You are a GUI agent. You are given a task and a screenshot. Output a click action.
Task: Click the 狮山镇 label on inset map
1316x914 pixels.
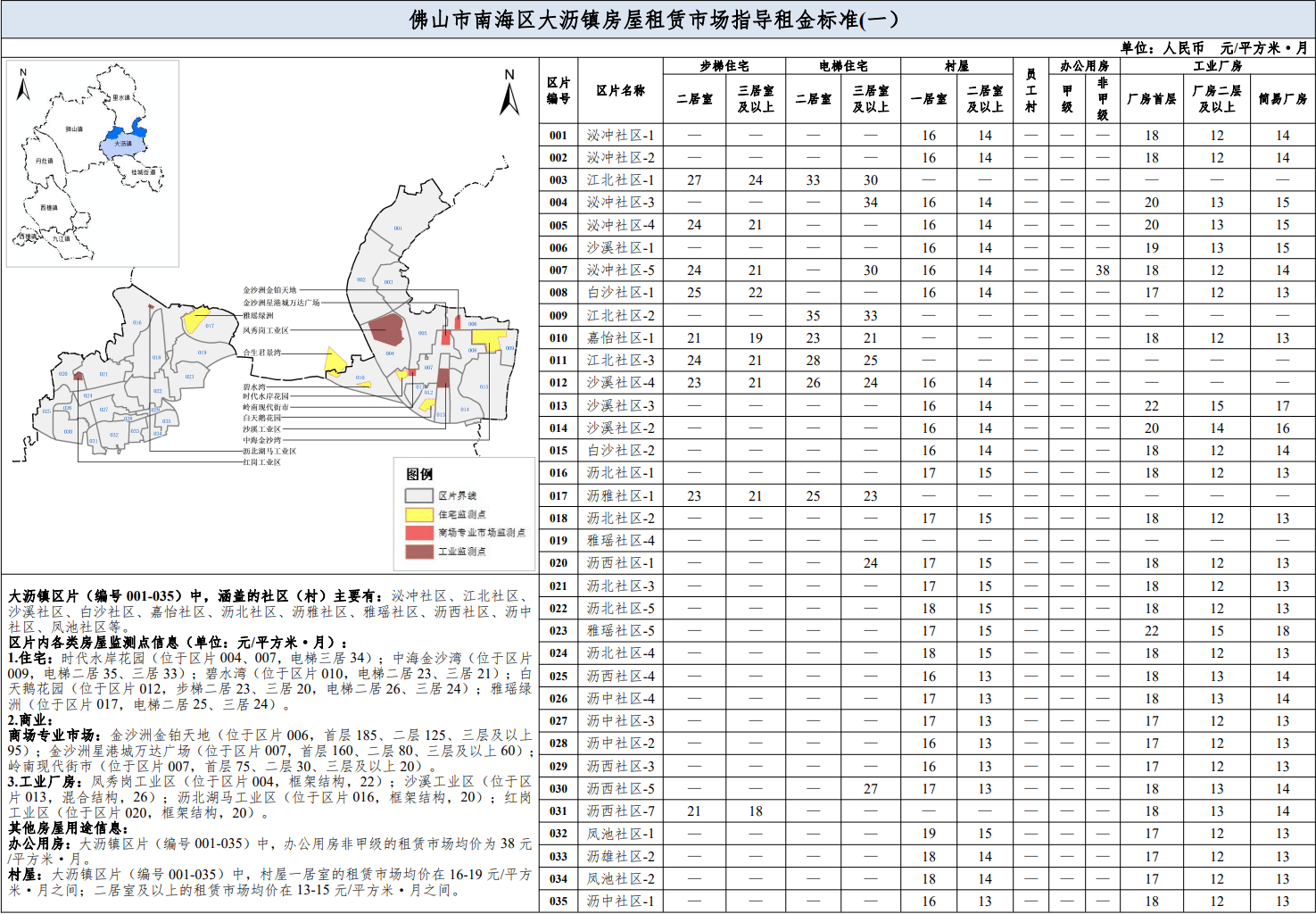click(73, 129)
